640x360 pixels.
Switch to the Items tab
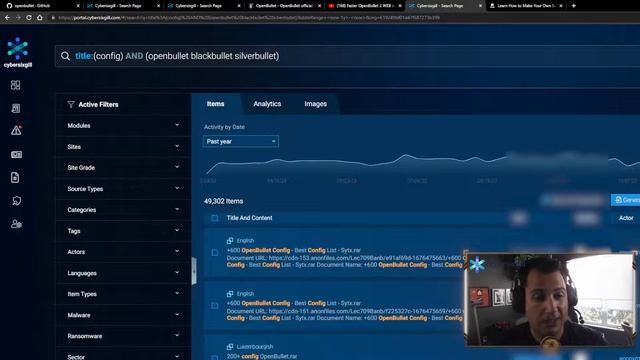coord(216,104)
